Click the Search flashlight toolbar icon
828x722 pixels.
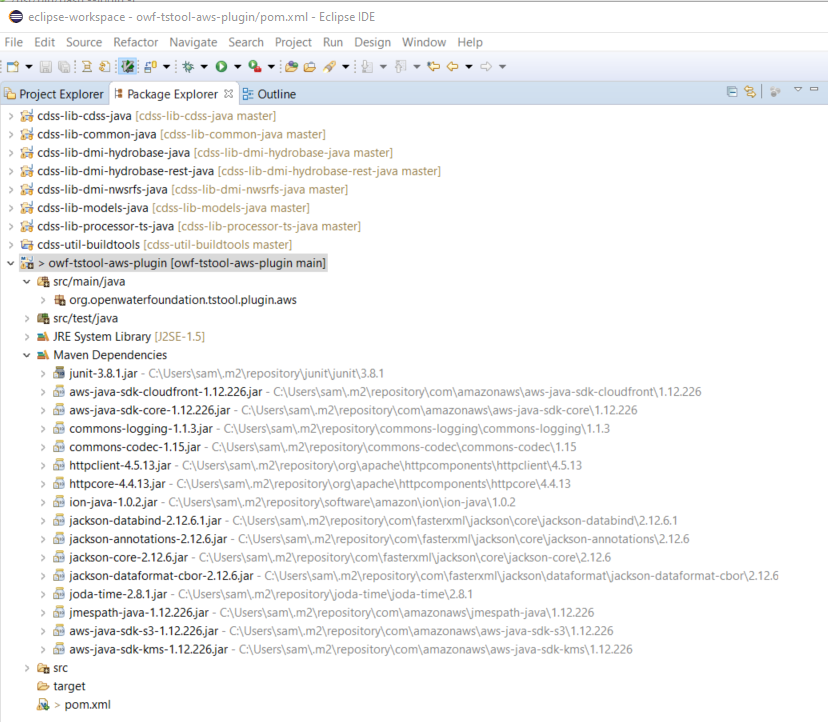[330, 67]
